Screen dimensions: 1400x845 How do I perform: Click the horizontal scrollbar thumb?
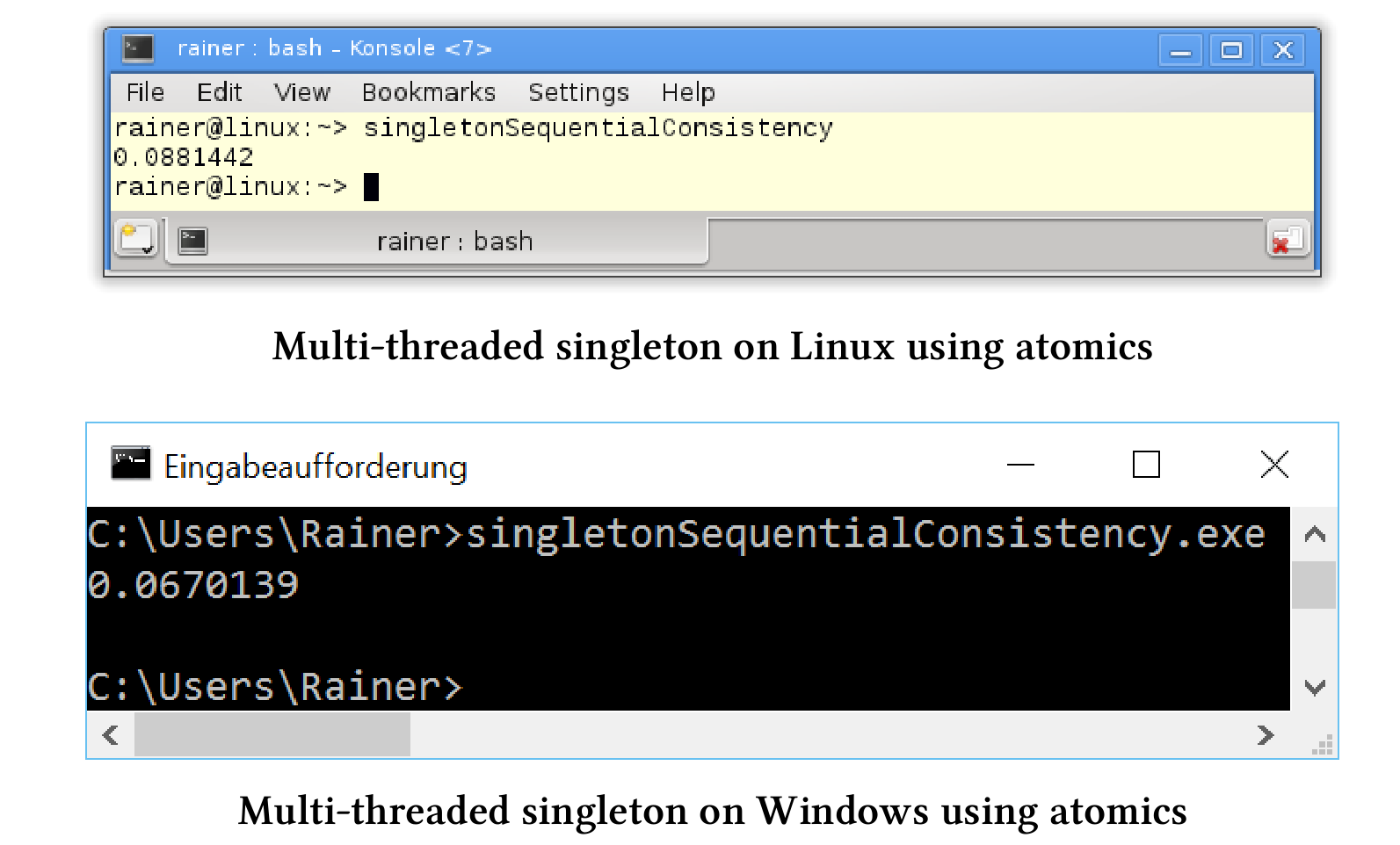(272, 734)
